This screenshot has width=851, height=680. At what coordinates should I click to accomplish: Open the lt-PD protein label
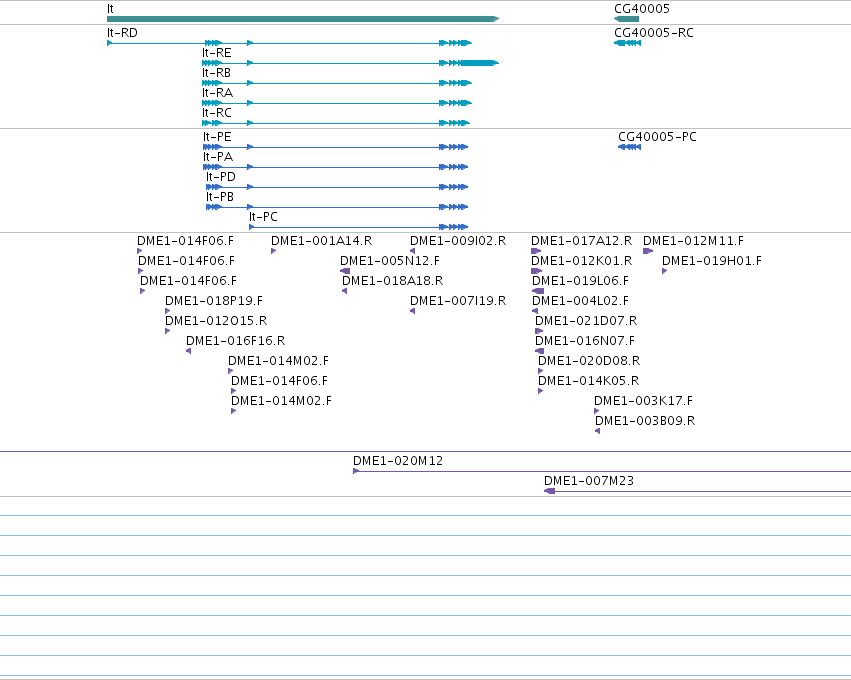(x=220, y=177)
